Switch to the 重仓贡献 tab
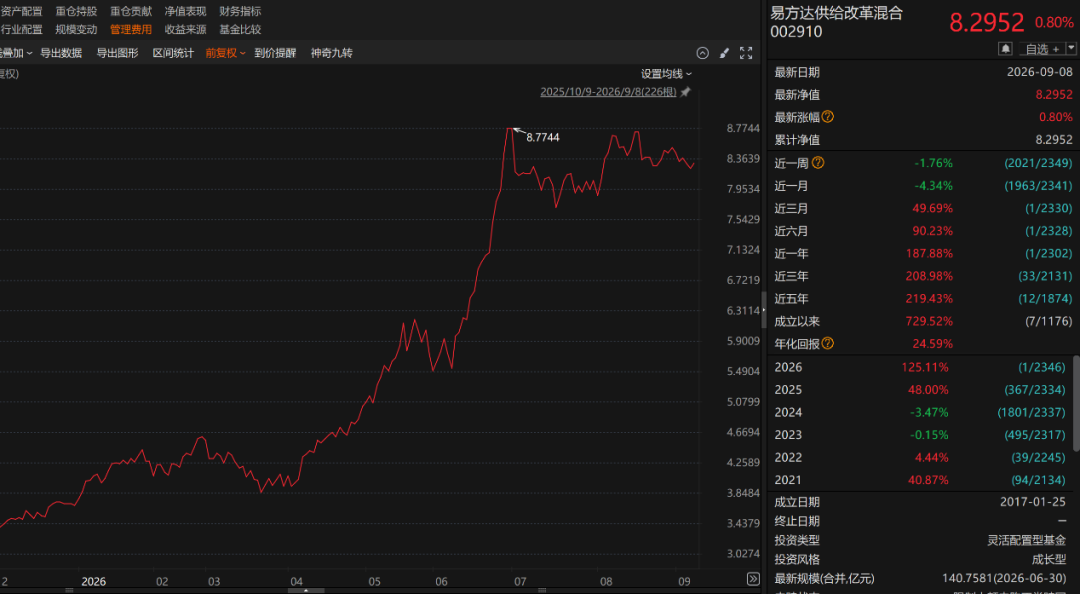 pyautogui.click(x=131, y=11)
